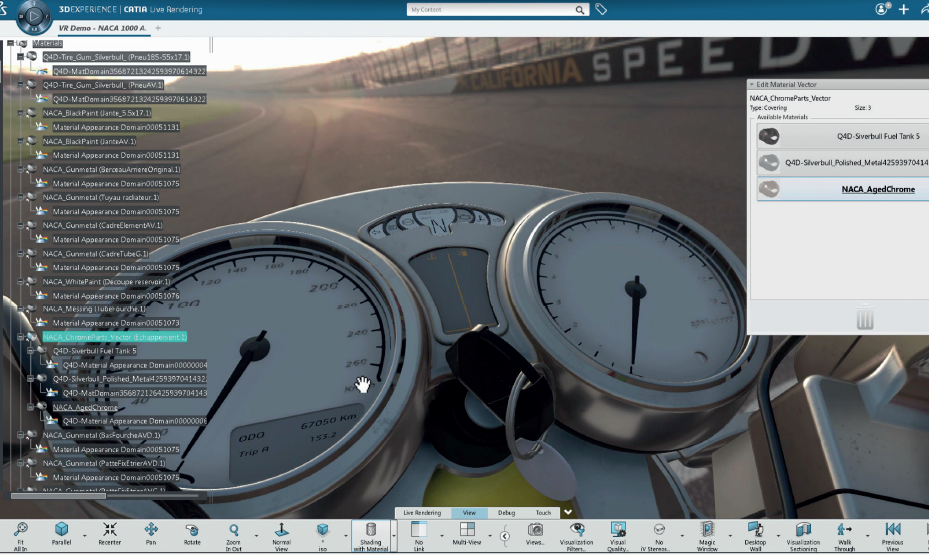Expand the action bar chevron after Touch
Viewport: 929px width, 556px height.
click(568, 512)
